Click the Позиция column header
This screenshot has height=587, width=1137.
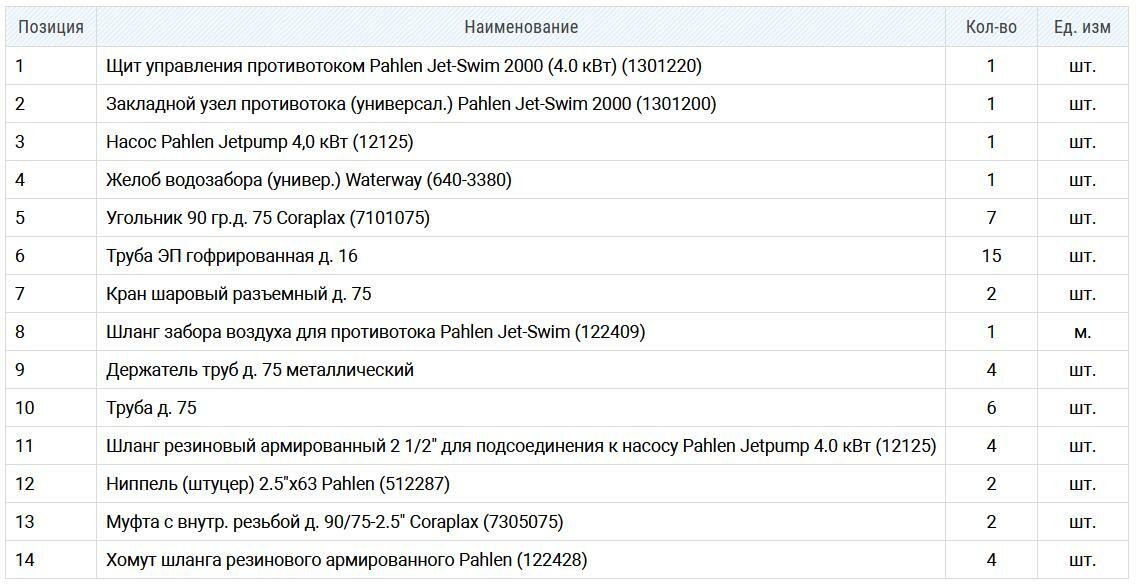click(x=51, y=28)
